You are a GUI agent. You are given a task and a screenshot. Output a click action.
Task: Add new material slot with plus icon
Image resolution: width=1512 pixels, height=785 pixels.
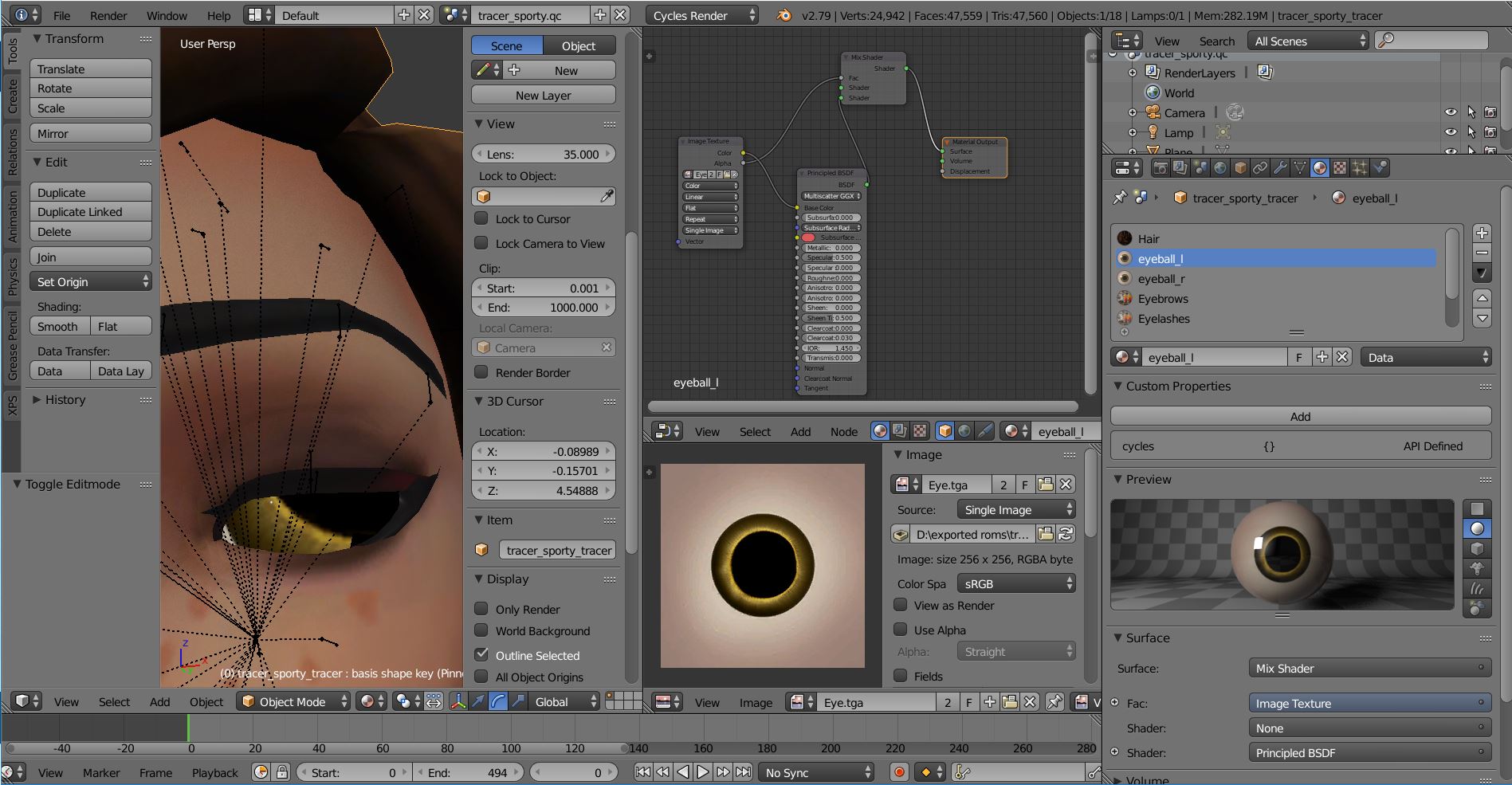(x=1482, y=234)
